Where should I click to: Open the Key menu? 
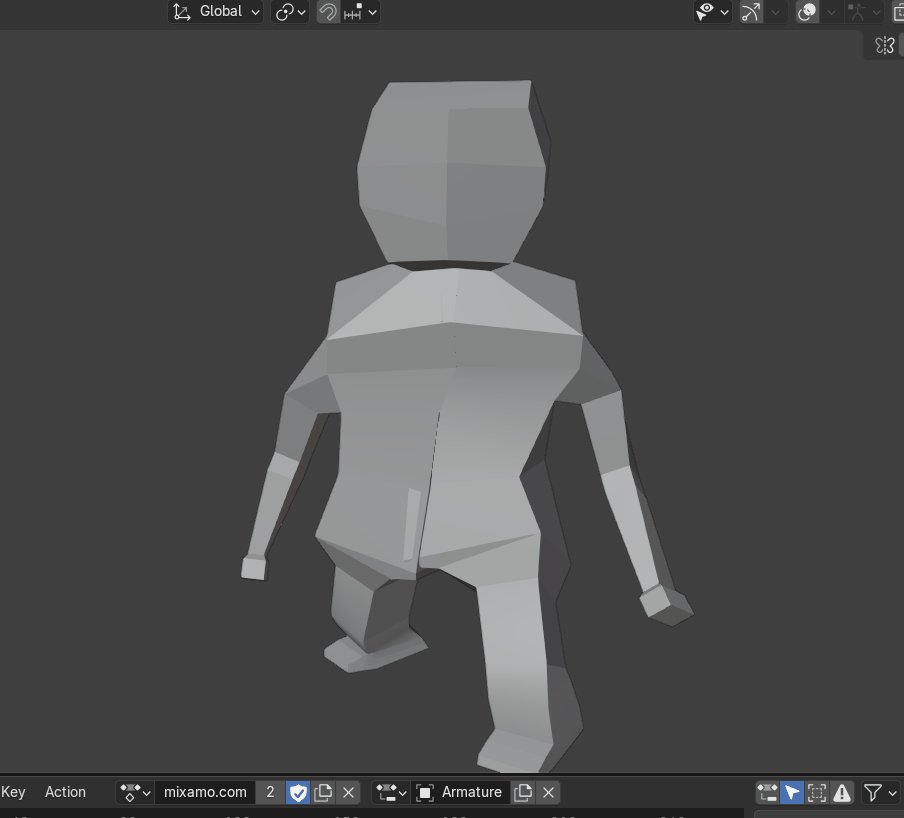[14, 792]
